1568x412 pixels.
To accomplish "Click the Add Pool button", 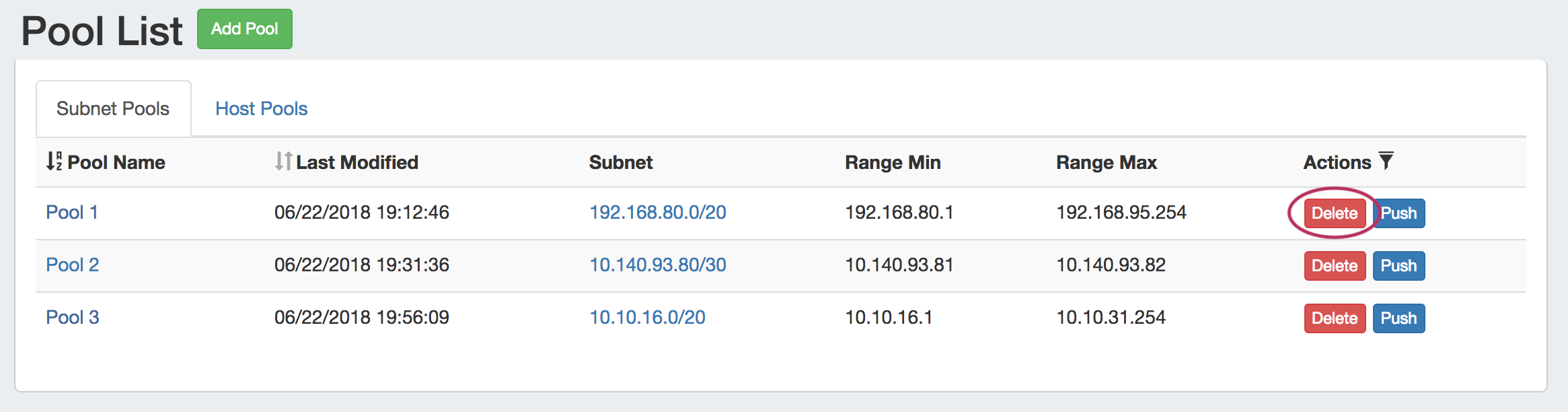I will (244, 29).
